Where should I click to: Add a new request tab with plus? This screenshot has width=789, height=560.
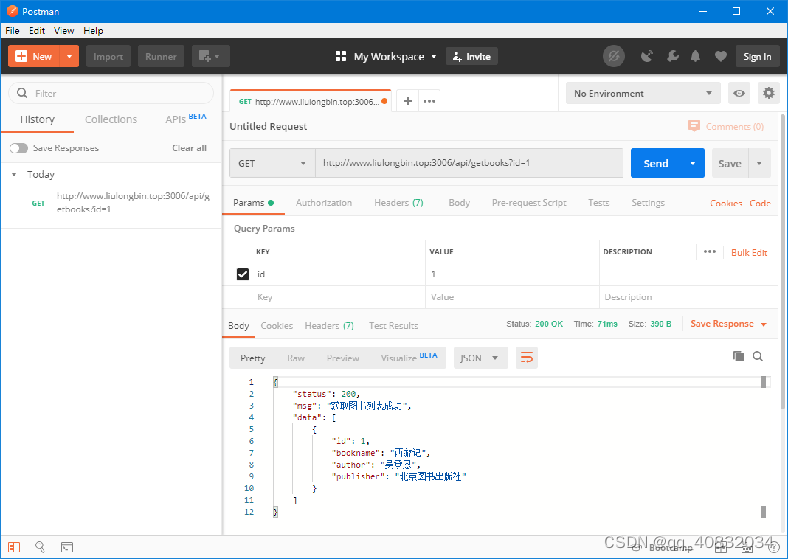click(x=408, y=101)
